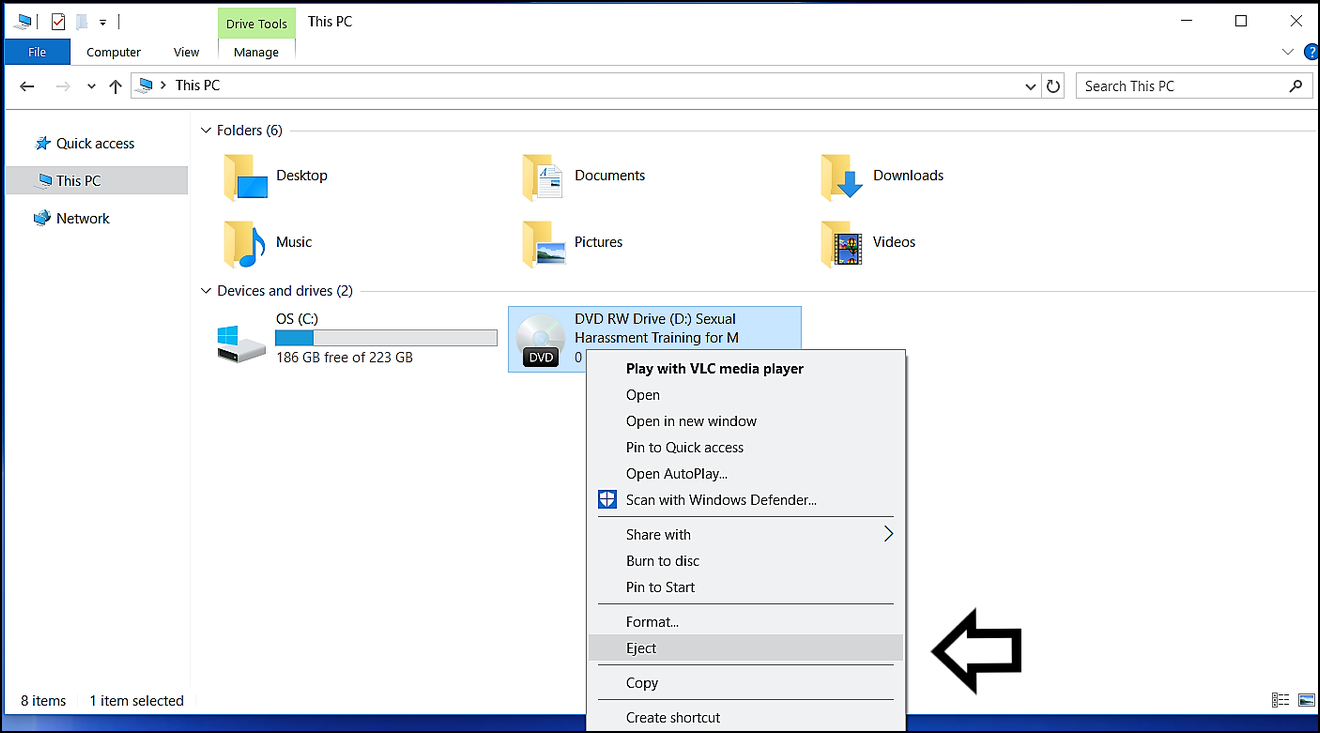Open the Manage ribbon tab
This screenshot has width=1320, height=733.
pos(256,52)
